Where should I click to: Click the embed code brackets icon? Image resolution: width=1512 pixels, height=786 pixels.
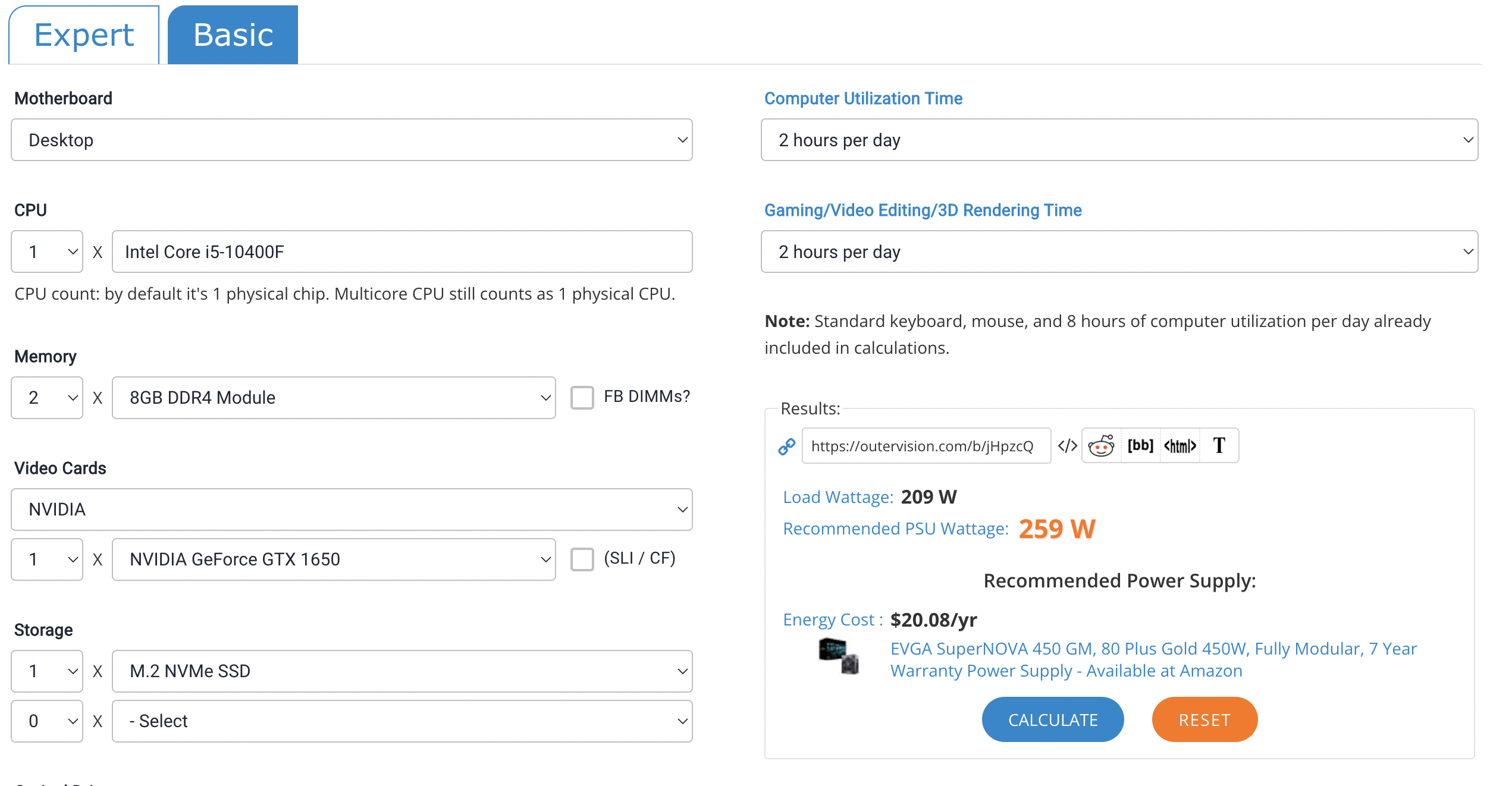pos(1067,446)
